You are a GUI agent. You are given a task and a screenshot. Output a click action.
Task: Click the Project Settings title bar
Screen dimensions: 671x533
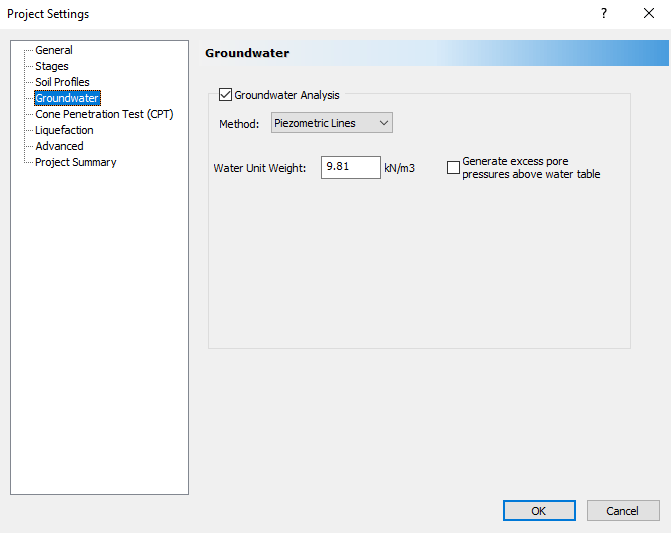300,14
